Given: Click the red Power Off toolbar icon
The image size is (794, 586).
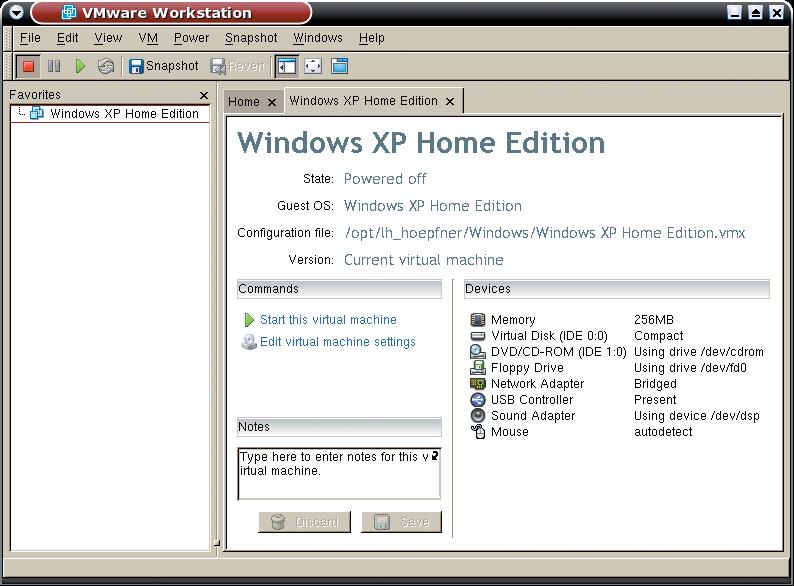Looking at the screenshot, I should pyautogui.click(x=28, y=66).
